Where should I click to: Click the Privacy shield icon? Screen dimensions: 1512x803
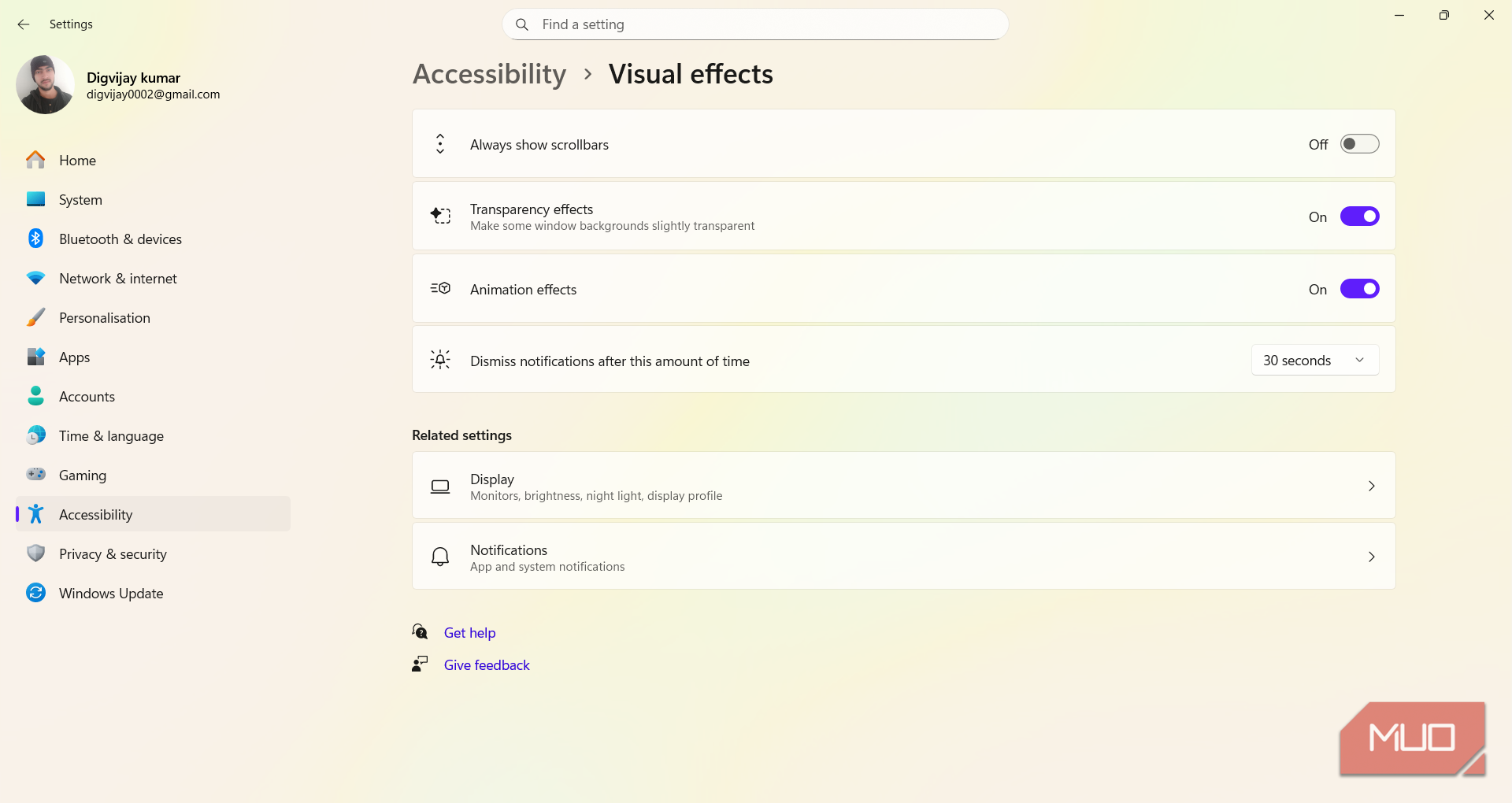(35, 553)
